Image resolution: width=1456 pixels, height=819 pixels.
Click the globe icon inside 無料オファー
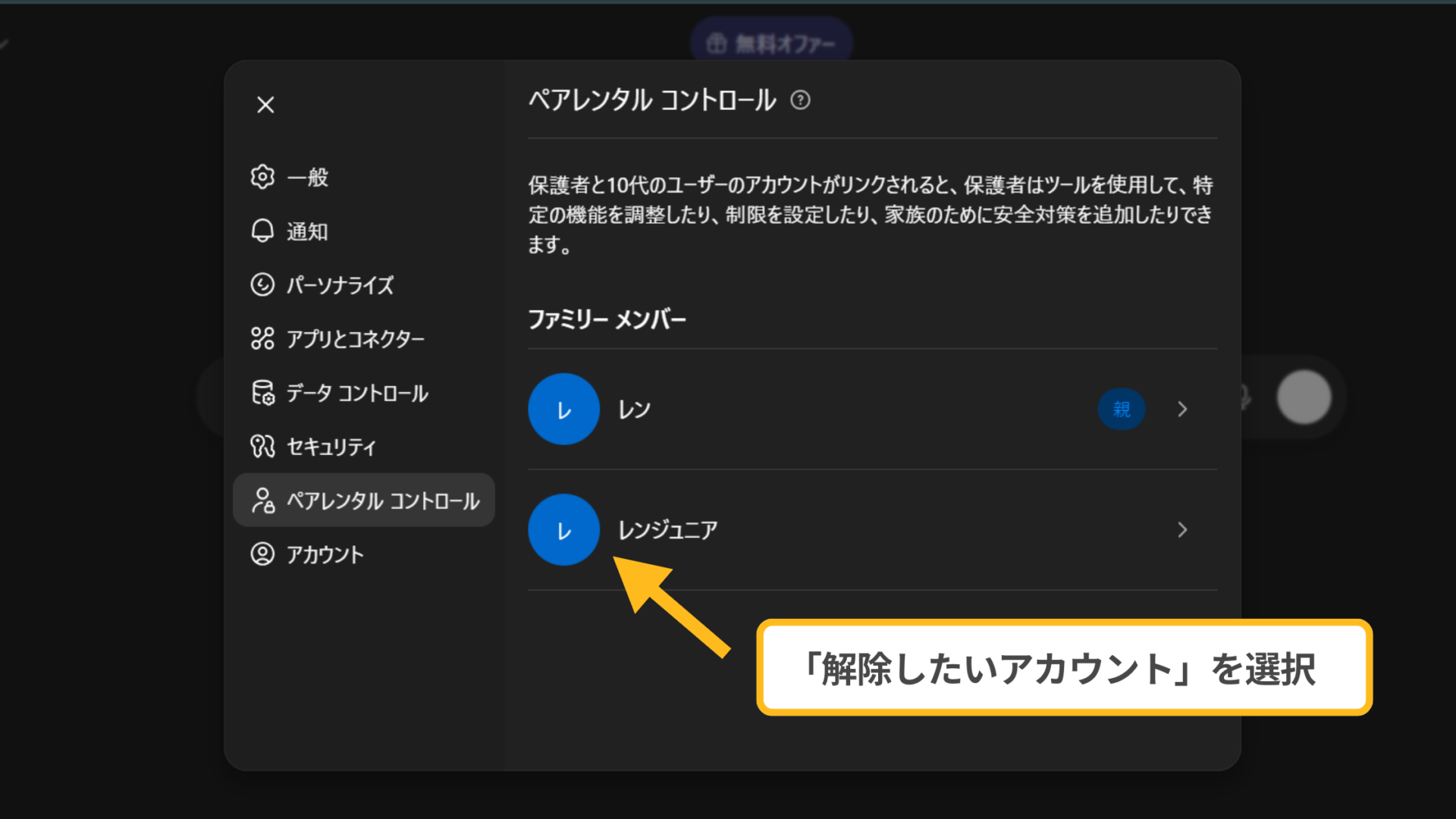point(717,43)
